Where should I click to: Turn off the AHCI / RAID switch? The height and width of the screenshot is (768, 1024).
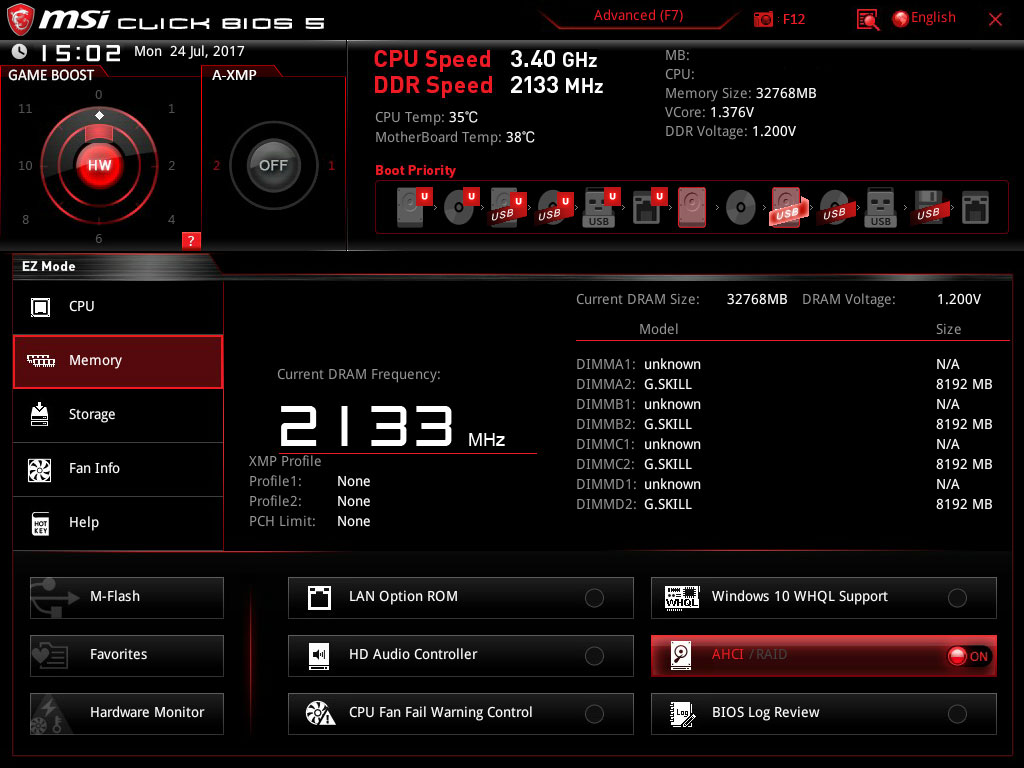coord(967,656)
